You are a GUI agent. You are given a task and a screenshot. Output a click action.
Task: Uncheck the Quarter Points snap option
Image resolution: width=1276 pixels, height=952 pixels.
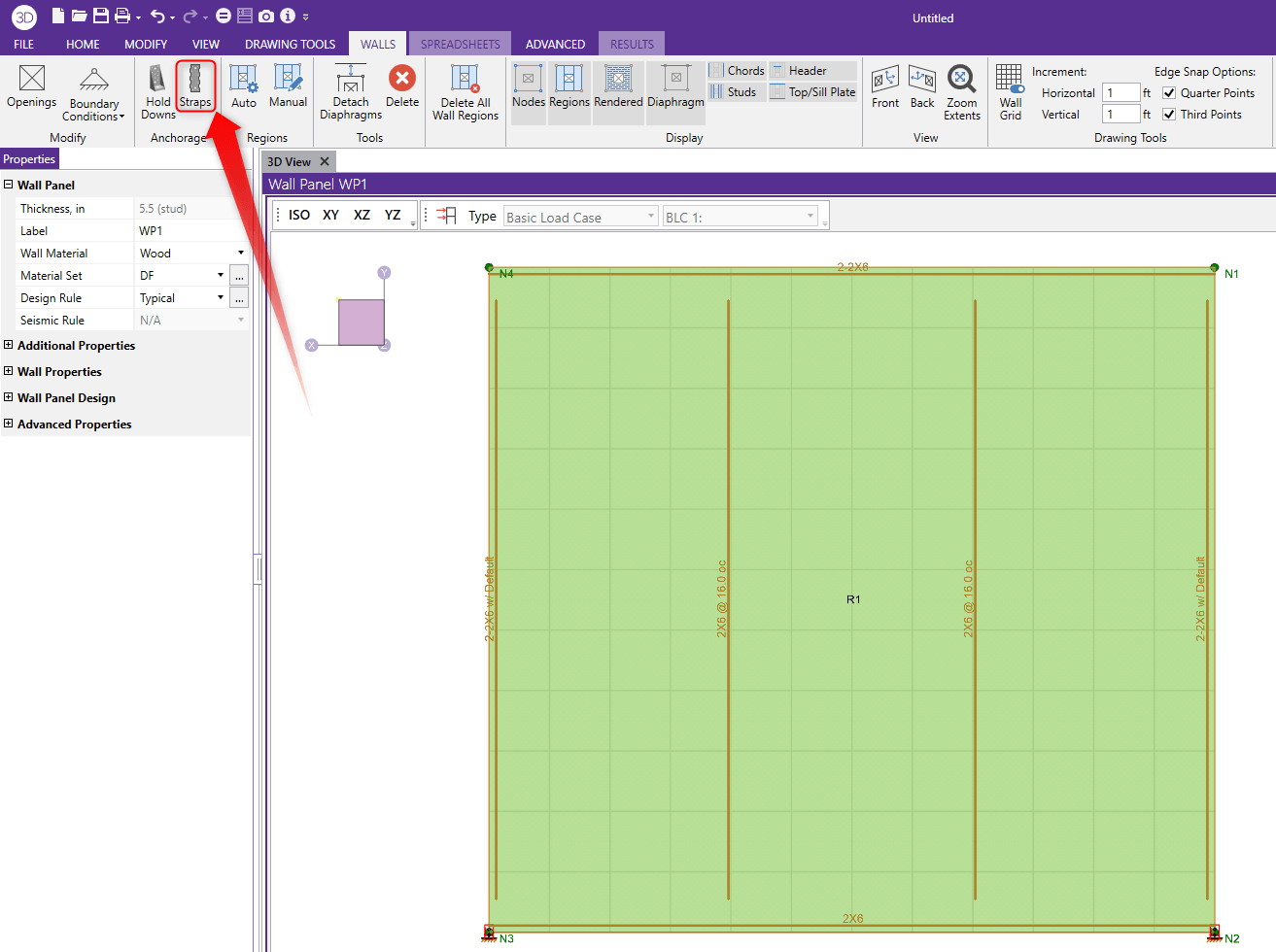coord(1170,93)
